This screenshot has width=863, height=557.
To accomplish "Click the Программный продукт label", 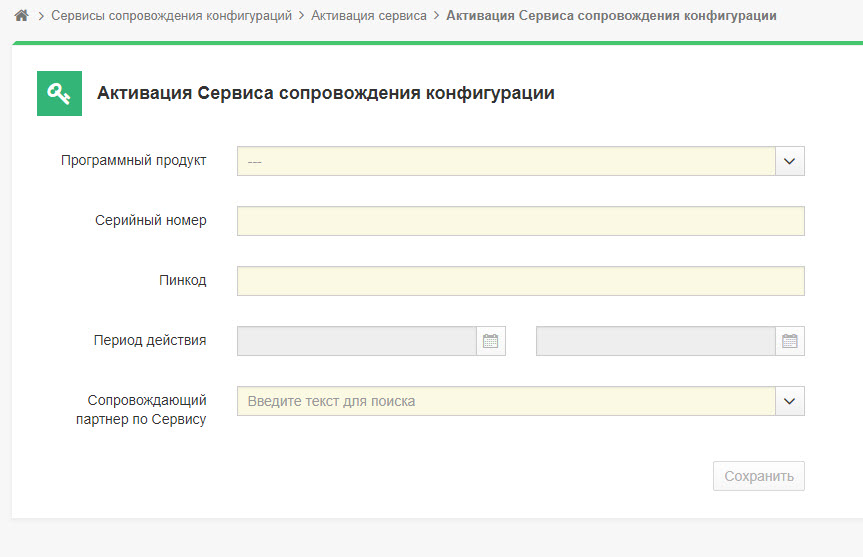I will pyautogui.click(x=134, y=161).
